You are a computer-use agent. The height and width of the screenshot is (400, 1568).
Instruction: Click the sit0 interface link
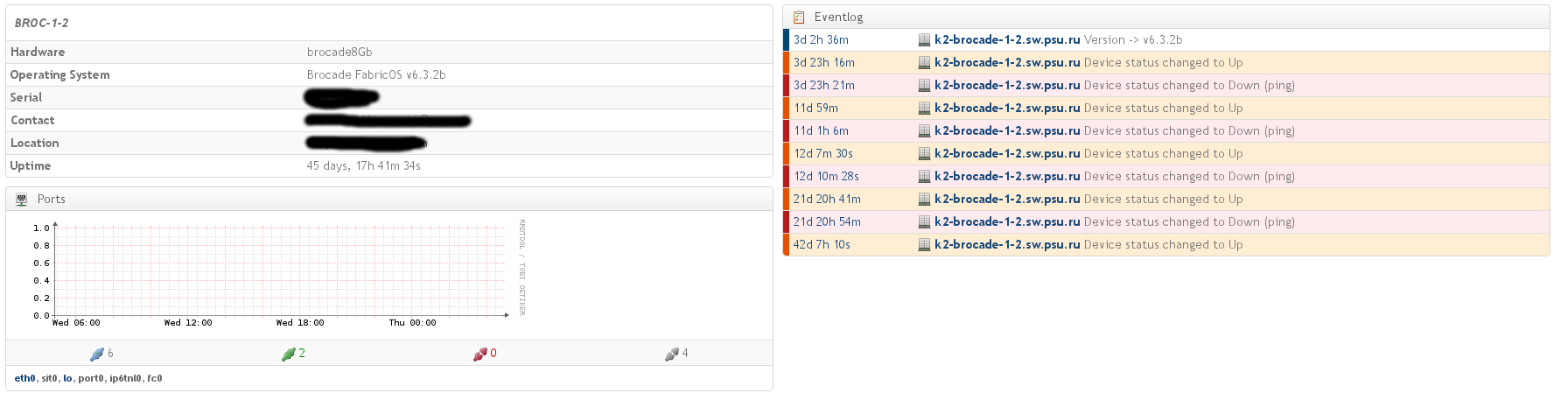(49, 378)
